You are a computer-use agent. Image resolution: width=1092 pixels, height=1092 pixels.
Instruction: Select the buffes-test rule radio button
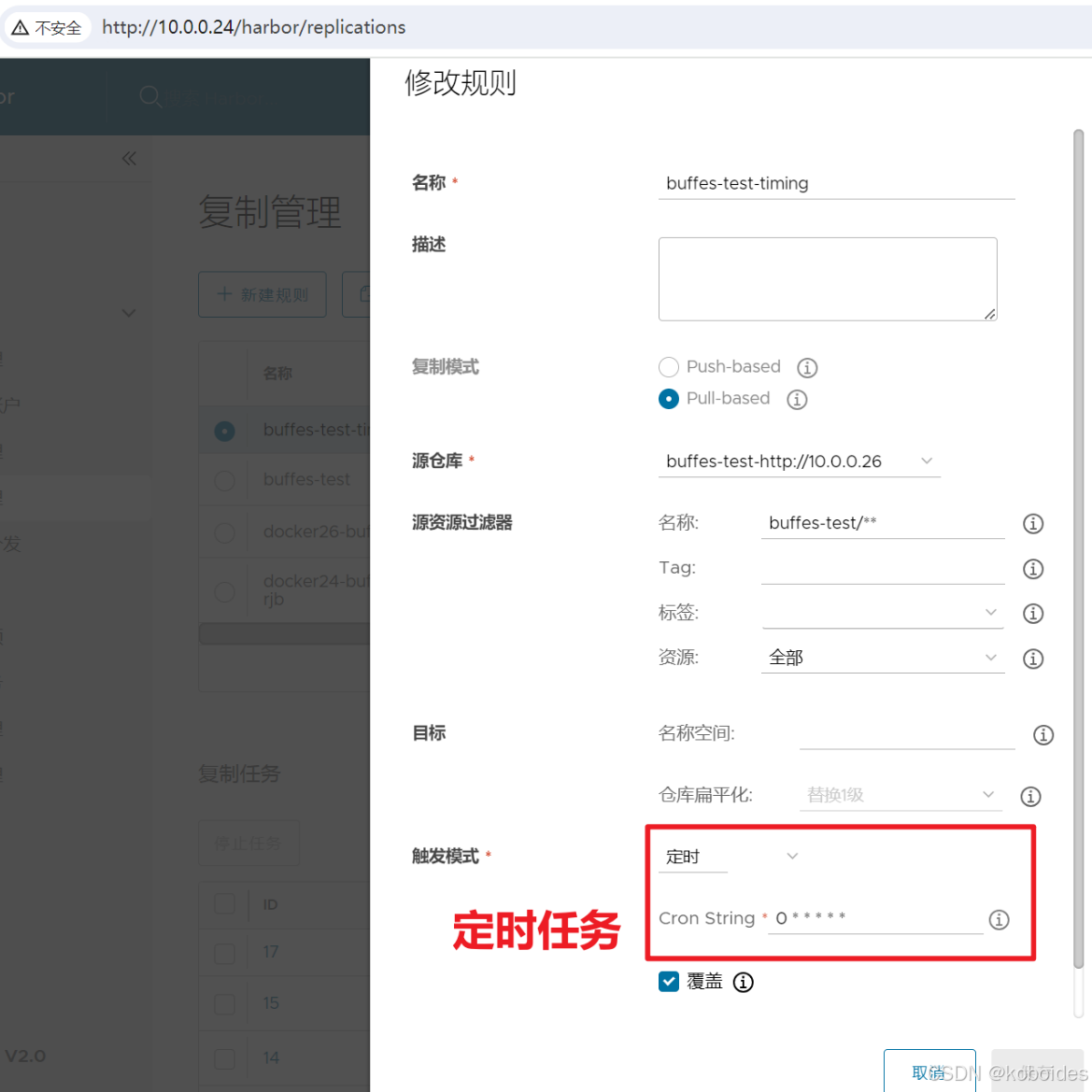click(224, 480)
